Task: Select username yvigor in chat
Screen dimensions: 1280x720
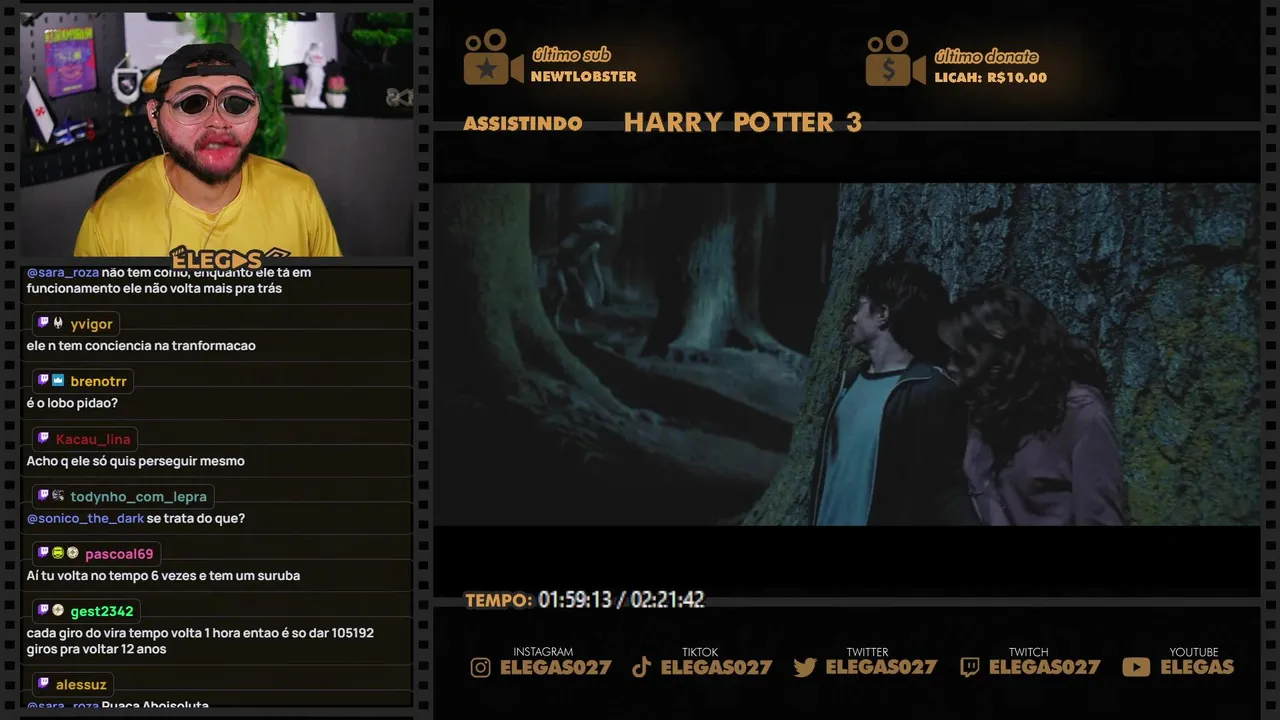Action: coord(92,324)
